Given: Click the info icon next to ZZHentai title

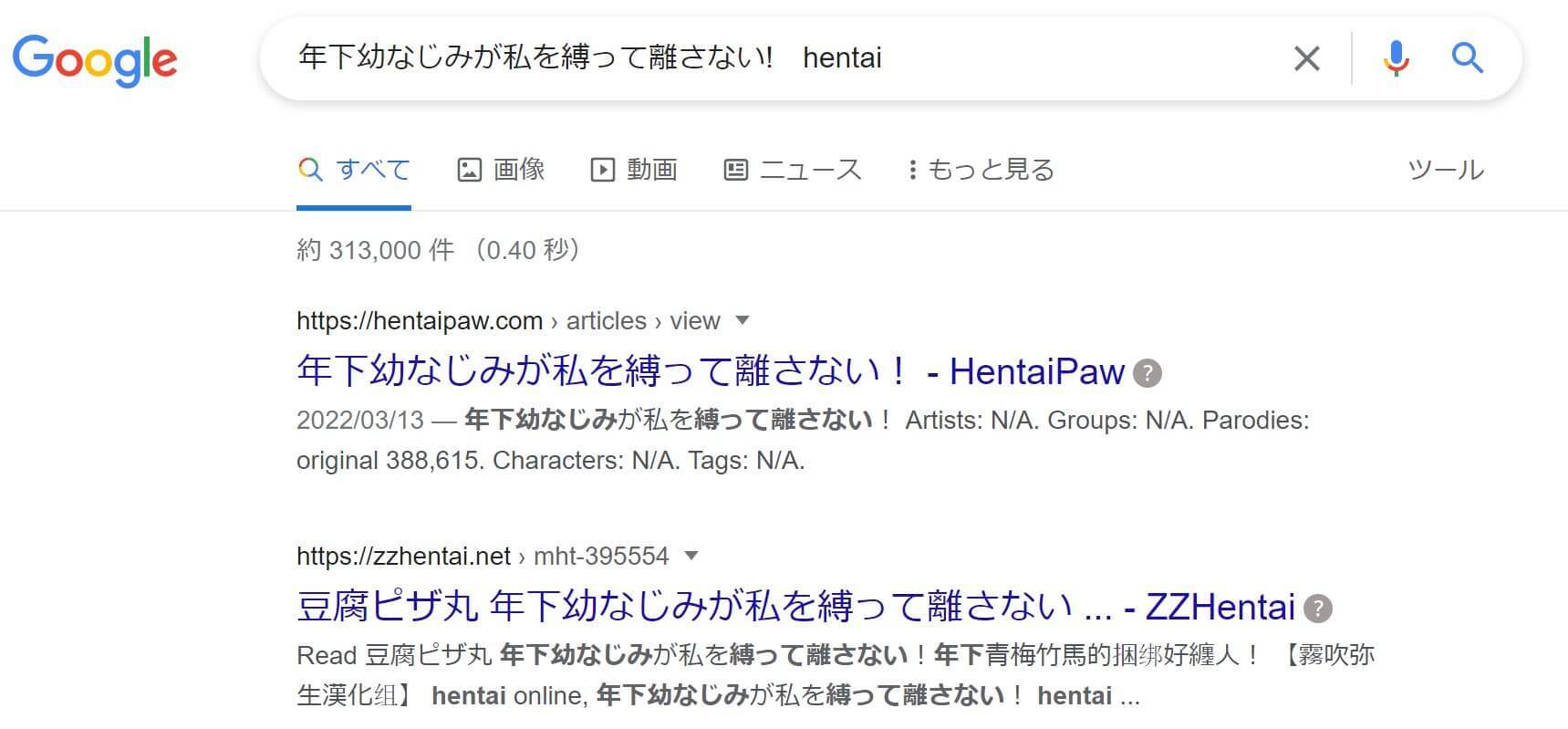Looking at the screenshot, I should coord(1318,608).
